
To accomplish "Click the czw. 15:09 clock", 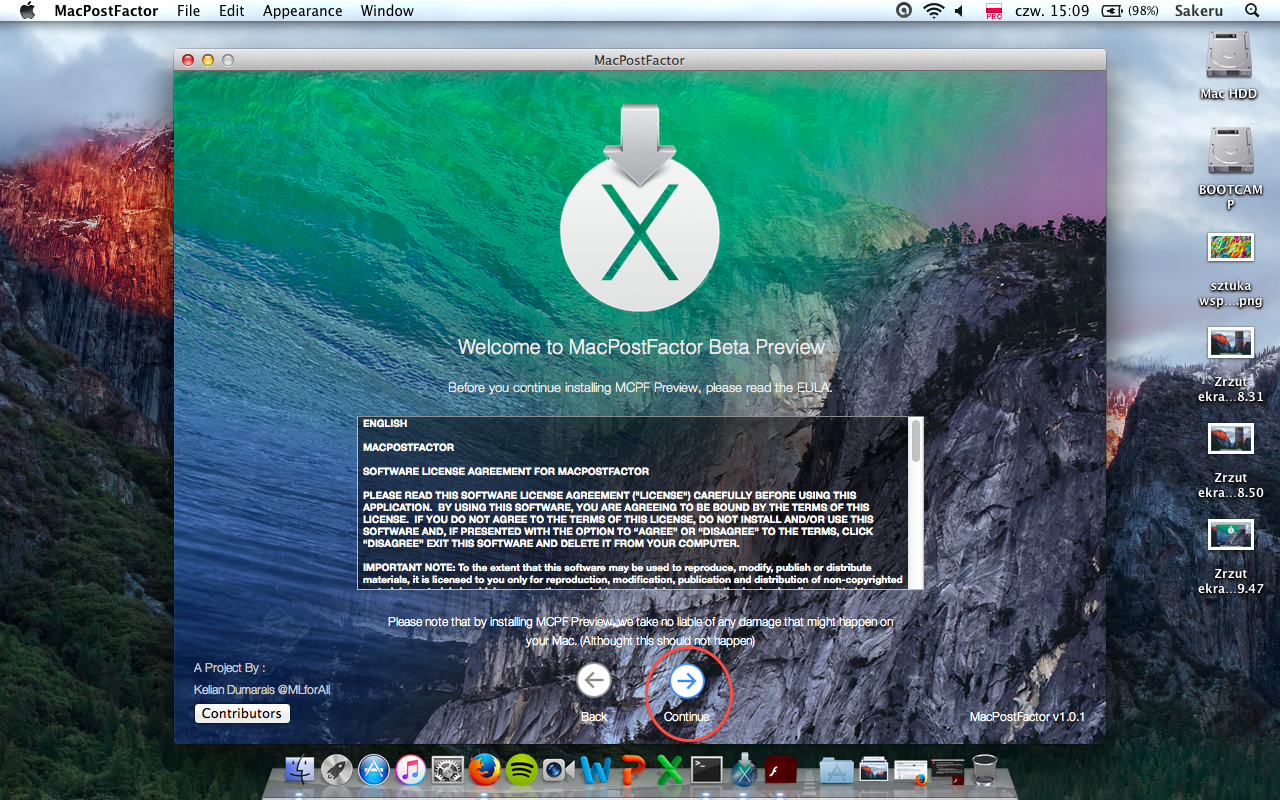I will click(1052, 11).
